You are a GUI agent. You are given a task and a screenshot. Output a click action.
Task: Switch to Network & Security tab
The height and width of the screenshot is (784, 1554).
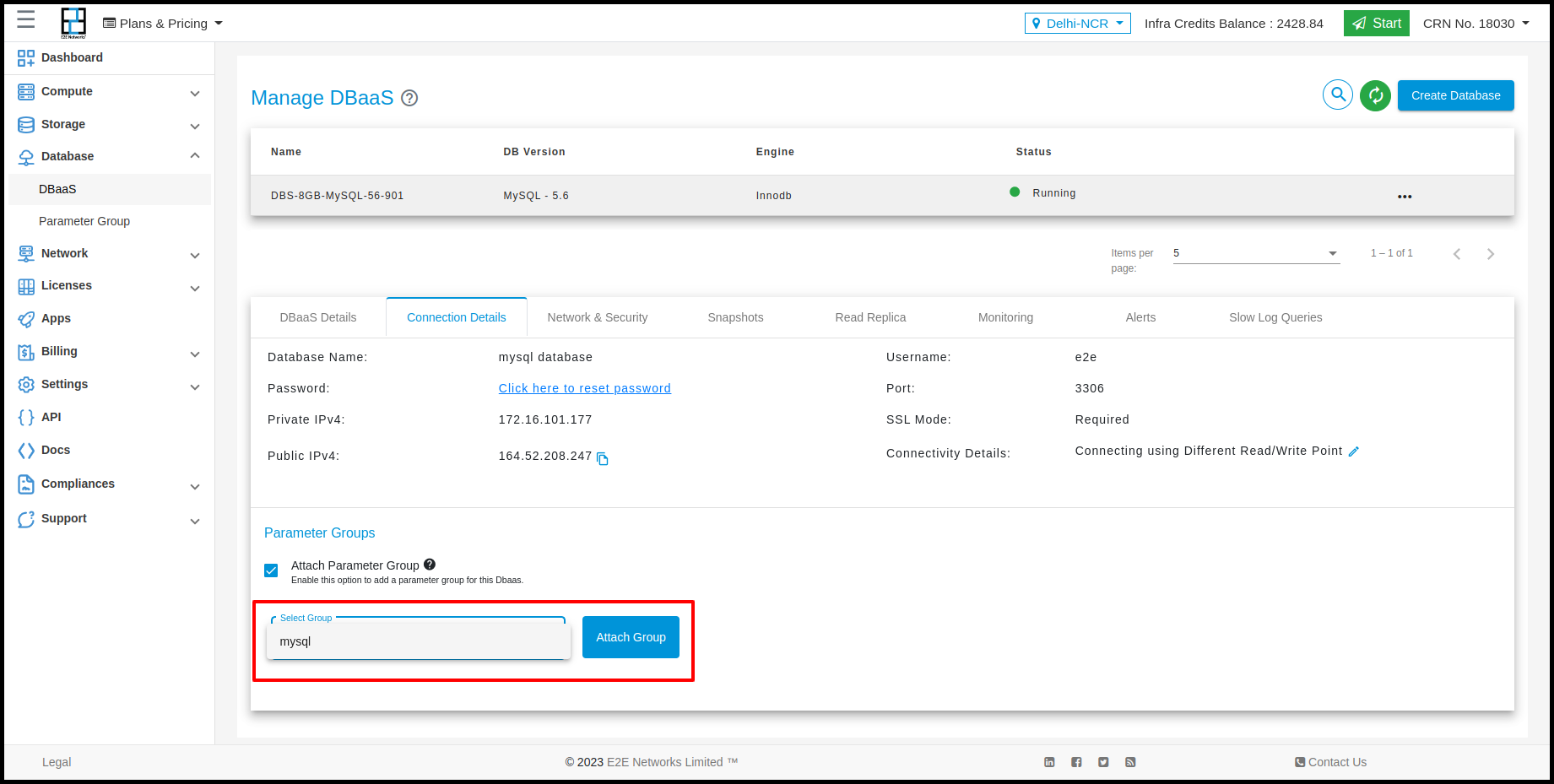(598, 317)
